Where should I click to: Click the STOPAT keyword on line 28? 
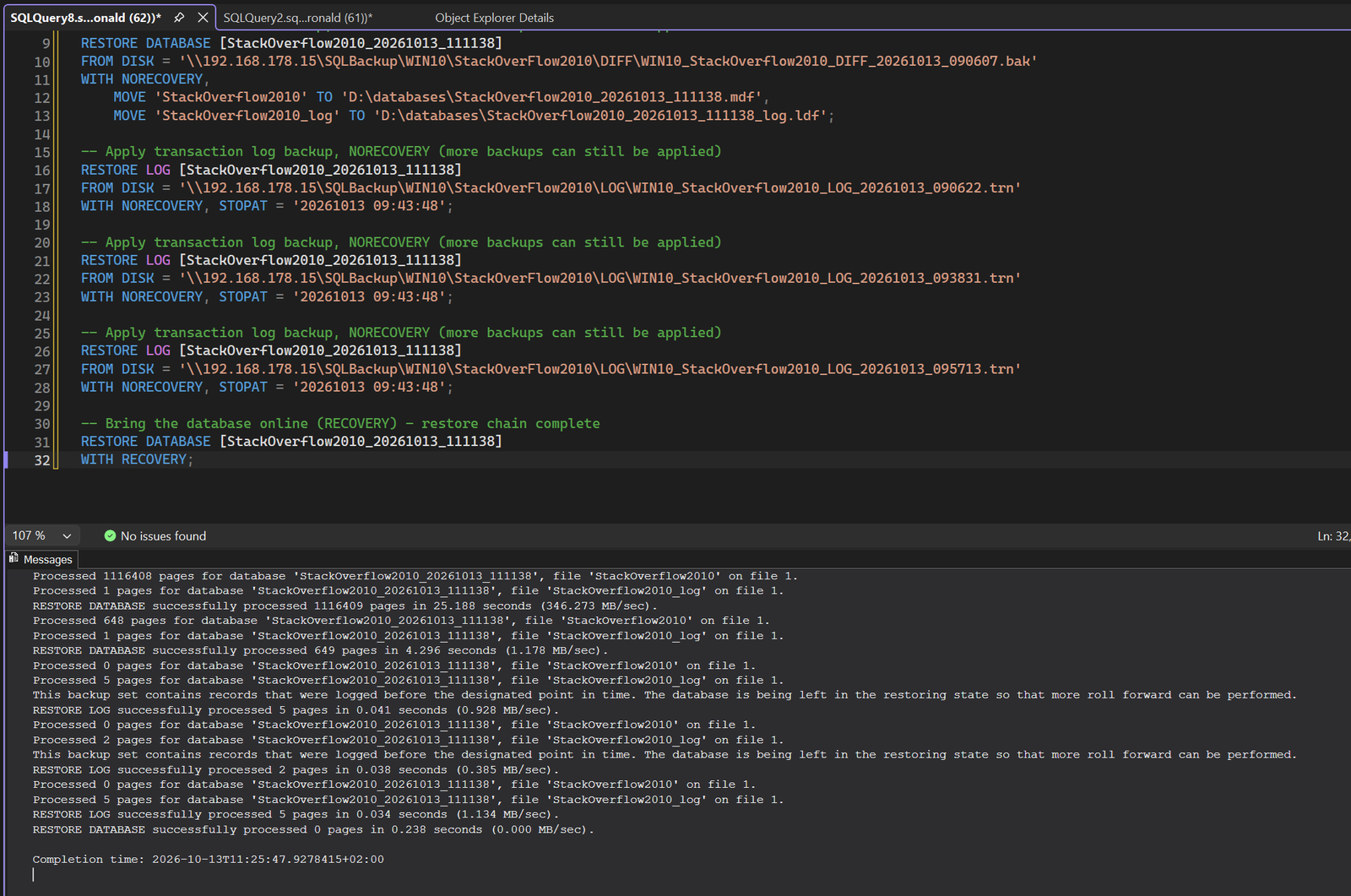click(x=243, y=388)
